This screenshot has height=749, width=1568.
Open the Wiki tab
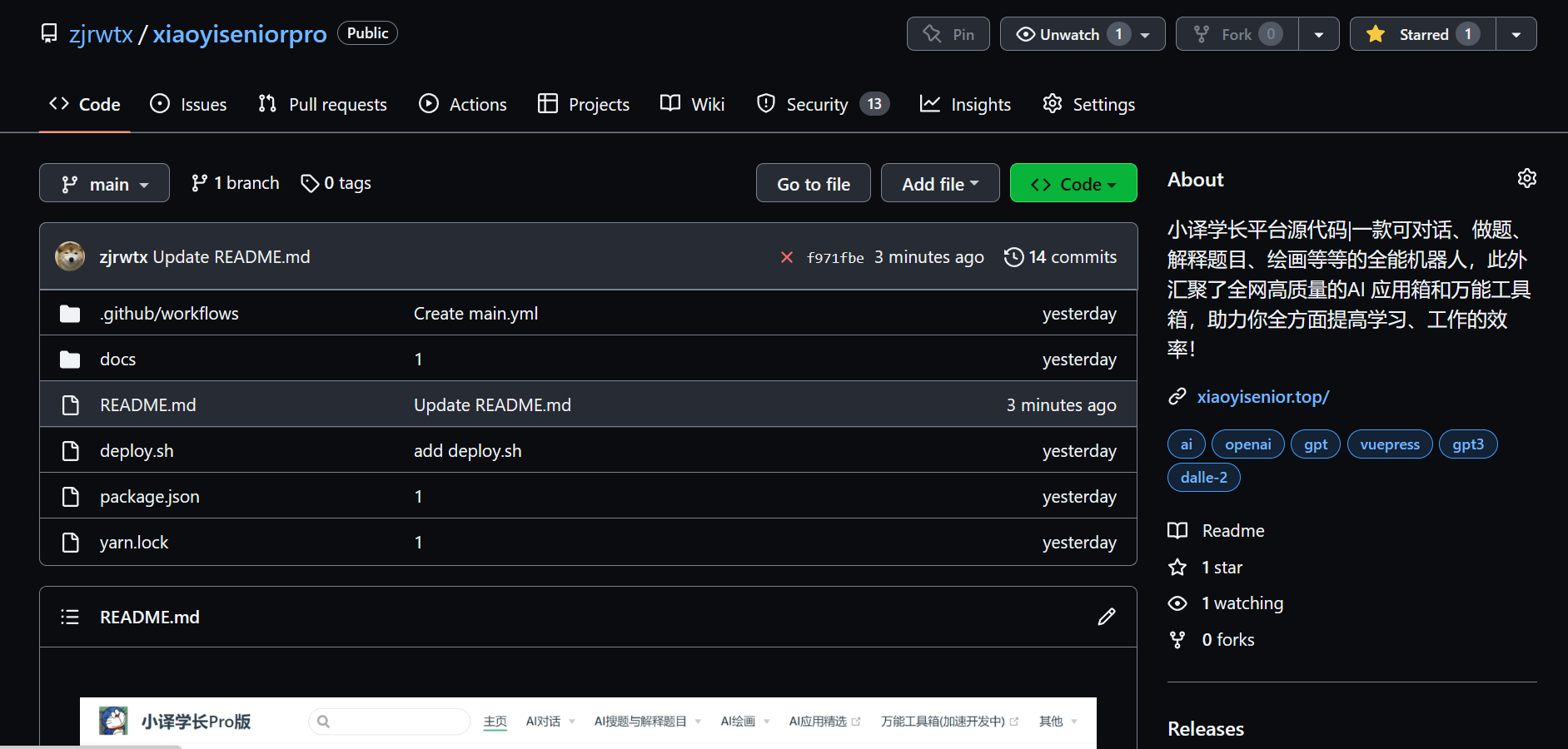(692, 104)
